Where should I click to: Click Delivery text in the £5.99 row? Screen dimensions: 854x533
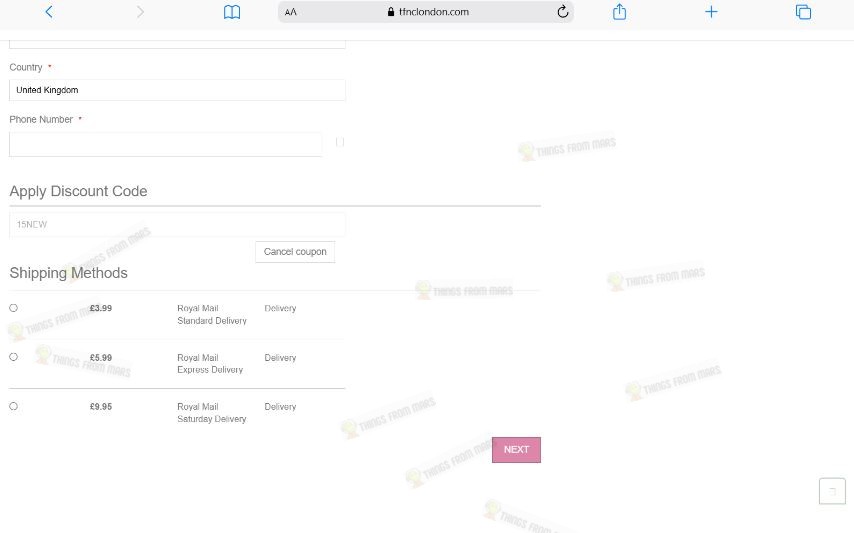[x=280, y=358]
